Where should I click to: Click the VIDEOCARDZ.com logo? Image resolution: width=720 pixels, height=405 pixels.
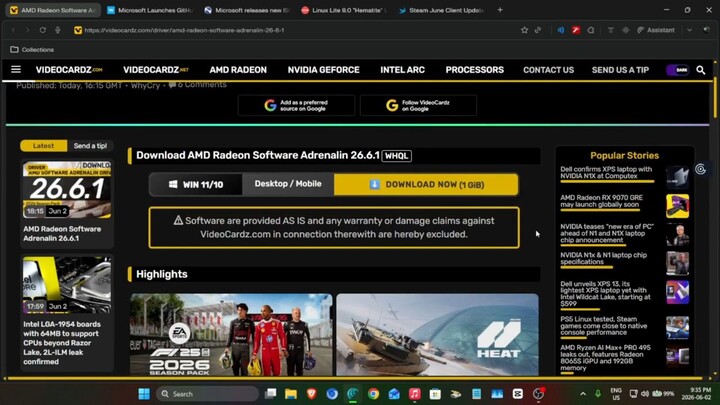[x=69, y=70]
